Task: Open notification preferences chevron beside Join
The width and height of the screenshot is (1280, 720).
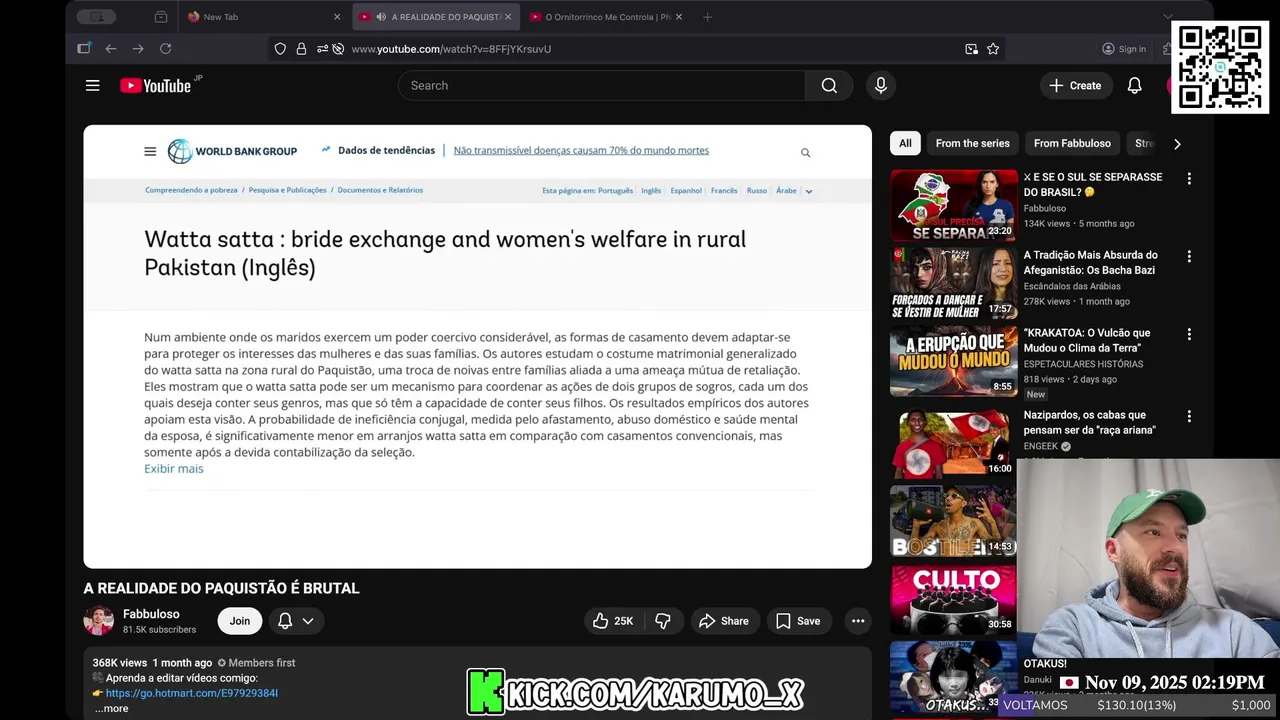Action: point(307,621)
